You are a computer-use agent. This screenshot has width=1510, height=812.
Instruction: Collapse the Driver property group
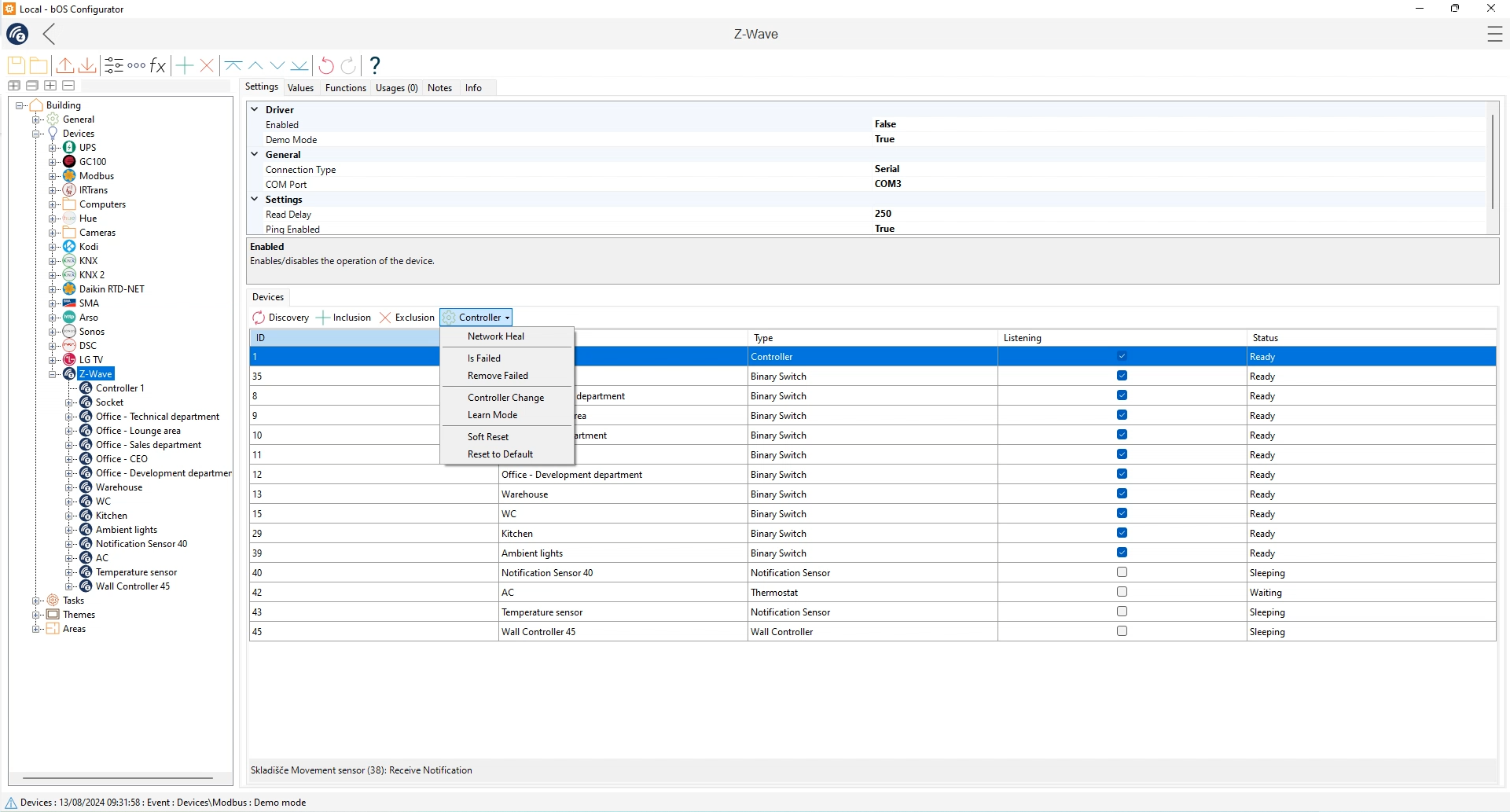255,109
